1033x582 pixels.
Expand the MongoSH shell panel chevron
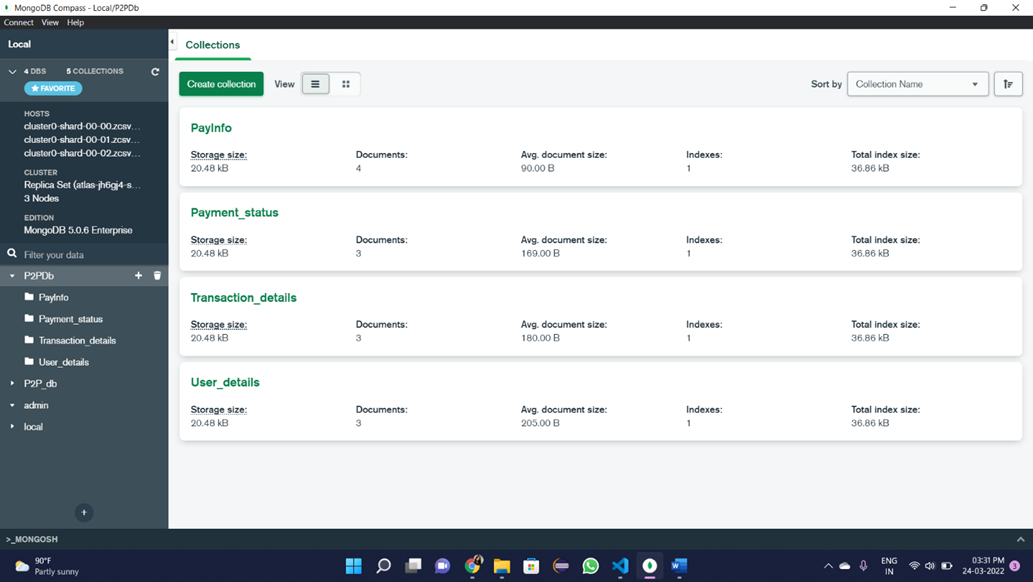[x=1020, y=539]
